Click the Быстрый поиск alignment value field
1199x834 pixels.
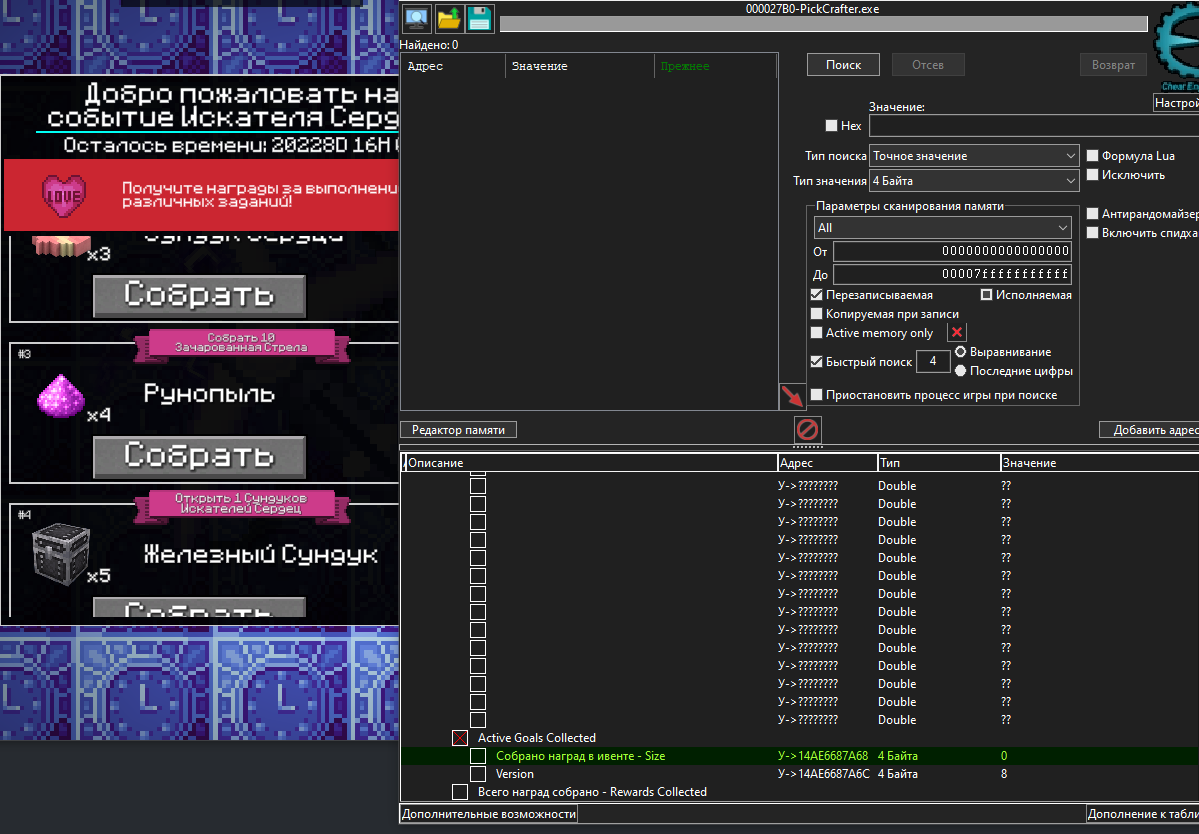click(933, 362)
